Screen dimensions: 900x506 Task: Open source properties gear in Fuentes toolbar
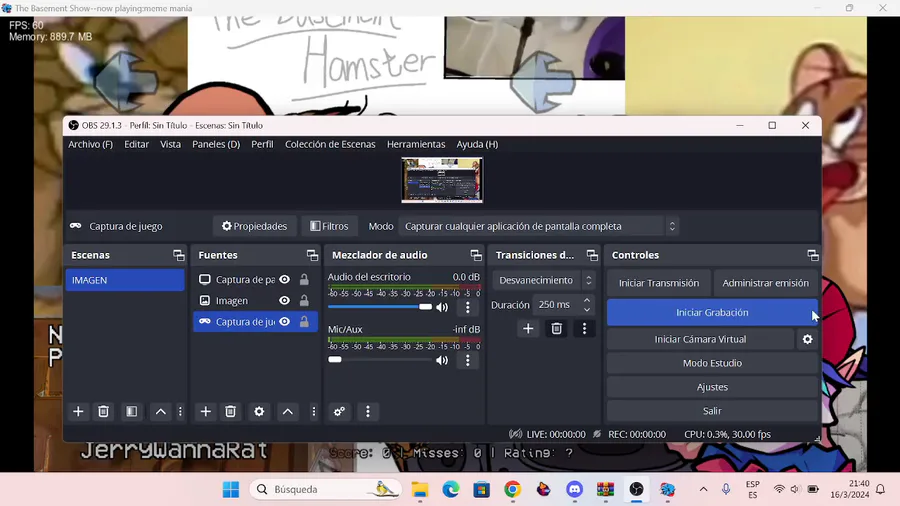click(259, 411)
